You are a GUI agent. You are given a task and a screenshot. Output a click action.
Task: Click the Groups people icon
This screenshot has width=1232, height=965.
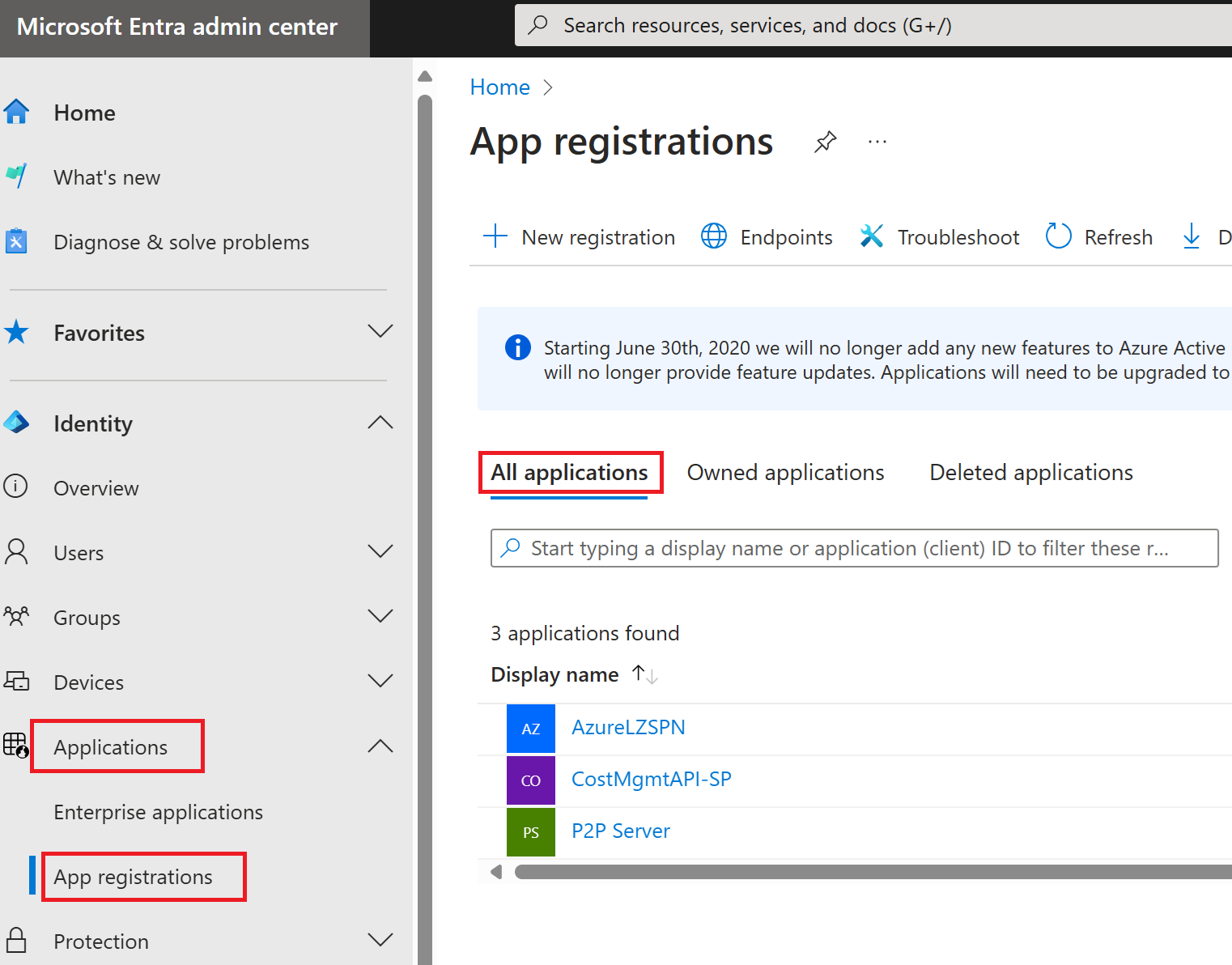[15, 617]
